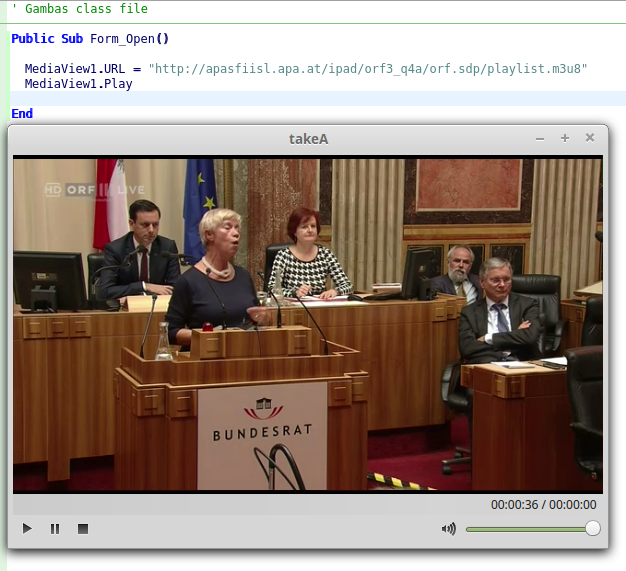Mute audio via the speaker icon
The image size is (626, 571).
click(449, 529)
